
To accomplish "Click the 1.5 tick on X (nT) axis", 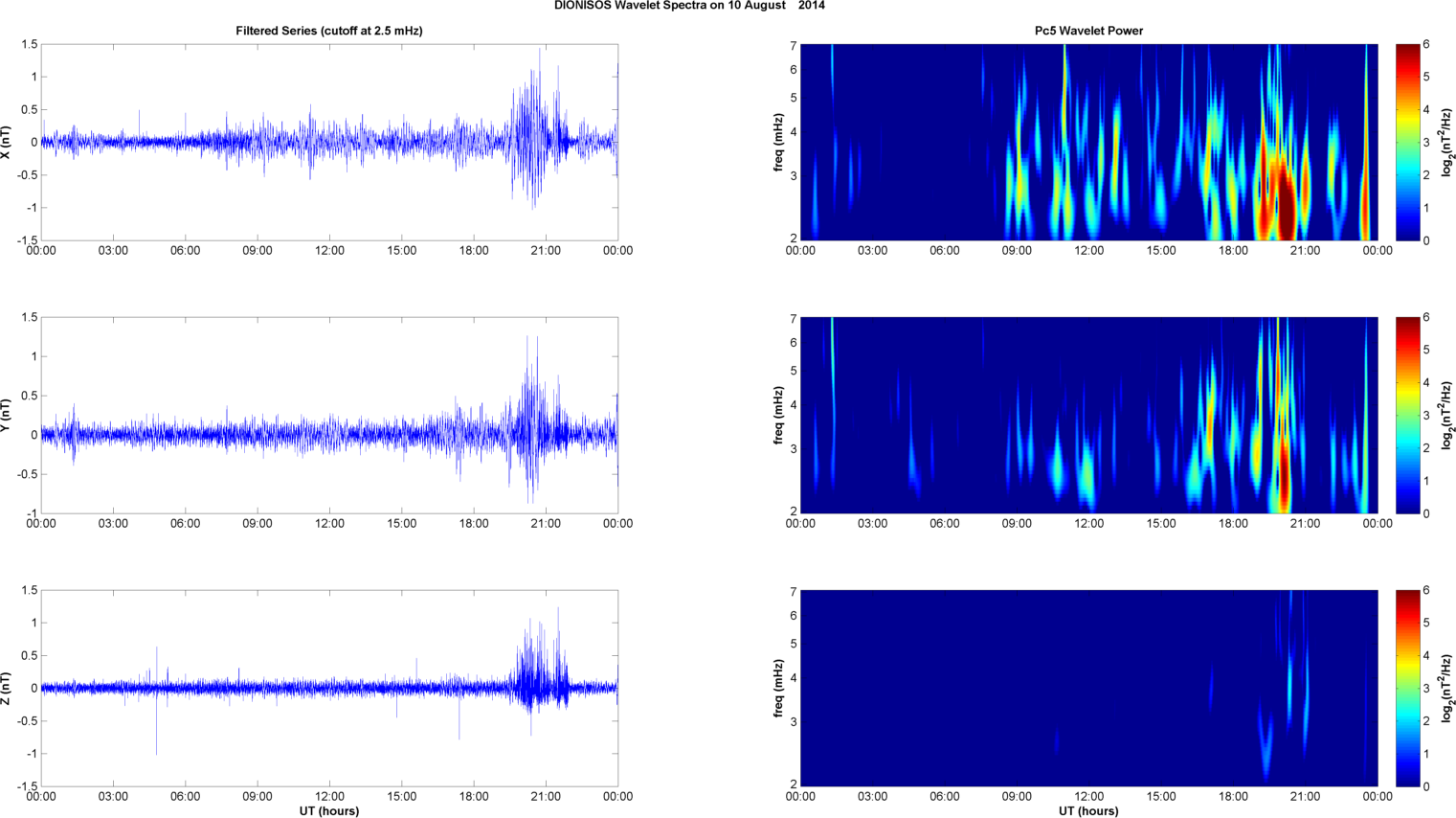I will pos(30,44).
